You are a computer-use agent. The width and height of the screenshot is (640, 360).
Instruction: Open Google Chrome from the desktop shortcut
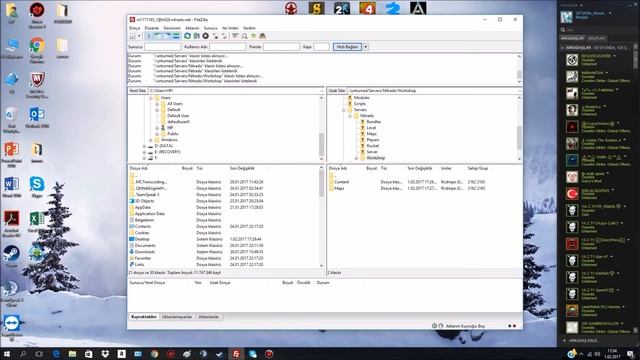(x=37, y=50)
